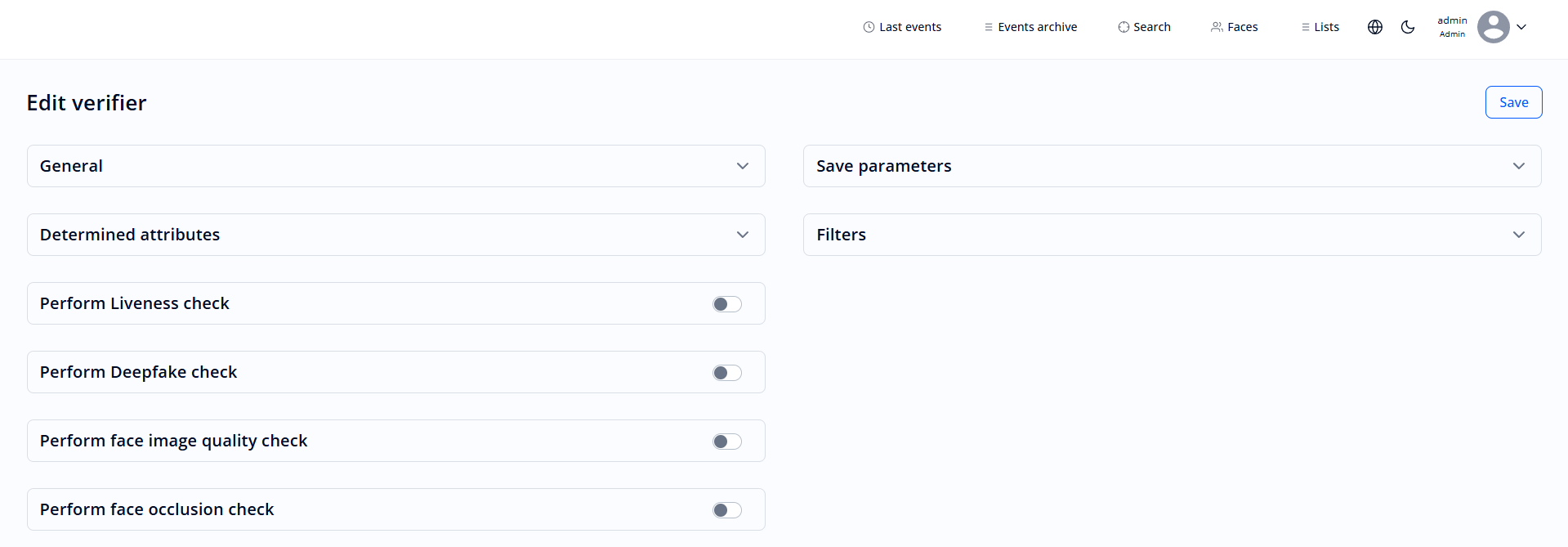Click the Faces people icon

coord(1215,26)
